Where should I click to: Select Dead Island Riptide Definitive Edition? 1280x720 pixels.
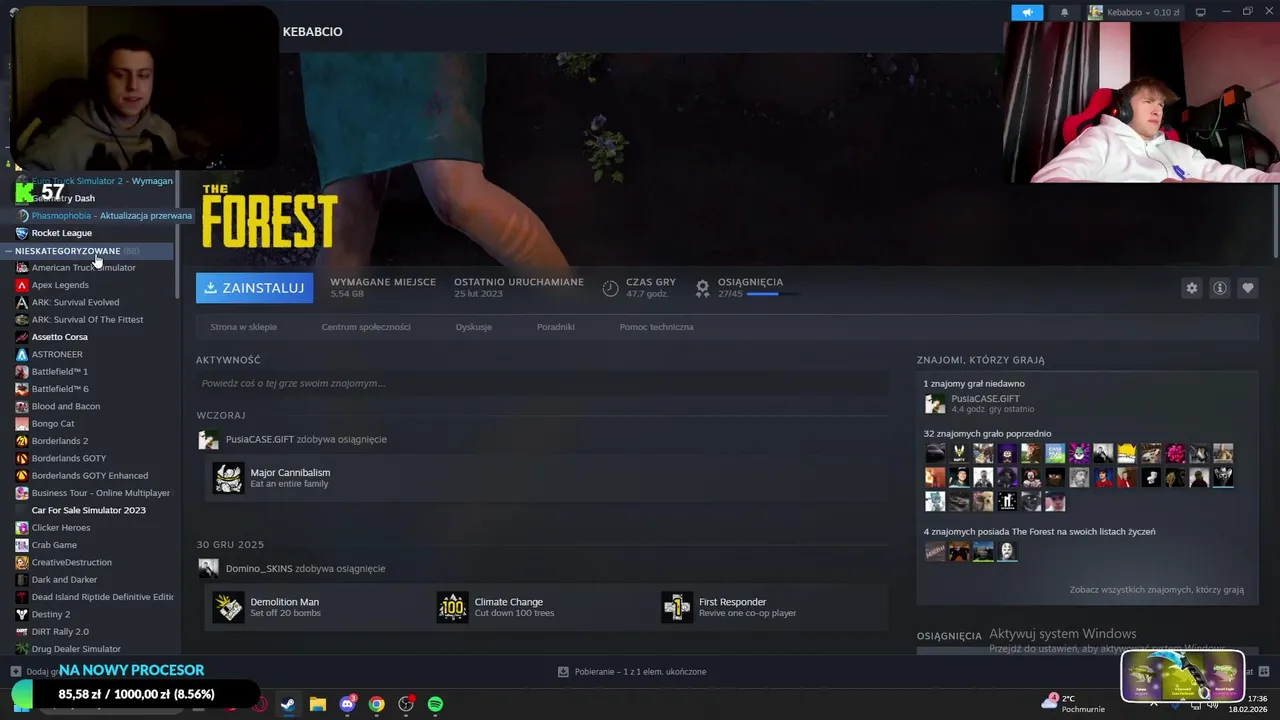pos(102,597)
